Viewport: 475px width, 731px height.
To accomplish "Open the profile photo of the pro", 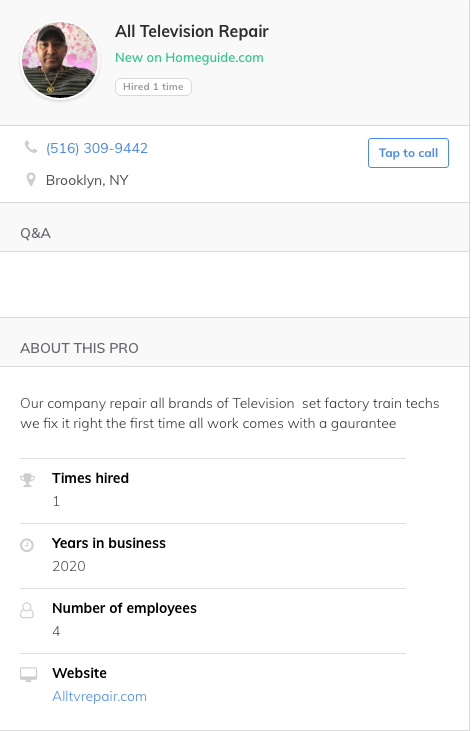I will (60, 60).
